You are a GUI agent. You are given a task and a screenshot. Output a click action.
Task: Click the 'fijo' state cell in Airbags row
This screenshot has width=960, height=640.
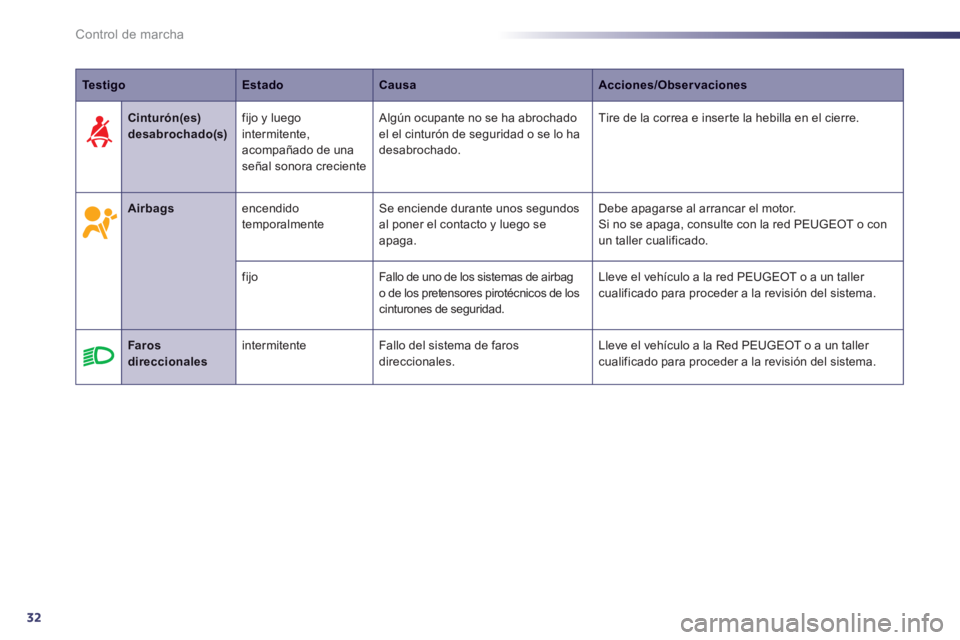(304, 295)
